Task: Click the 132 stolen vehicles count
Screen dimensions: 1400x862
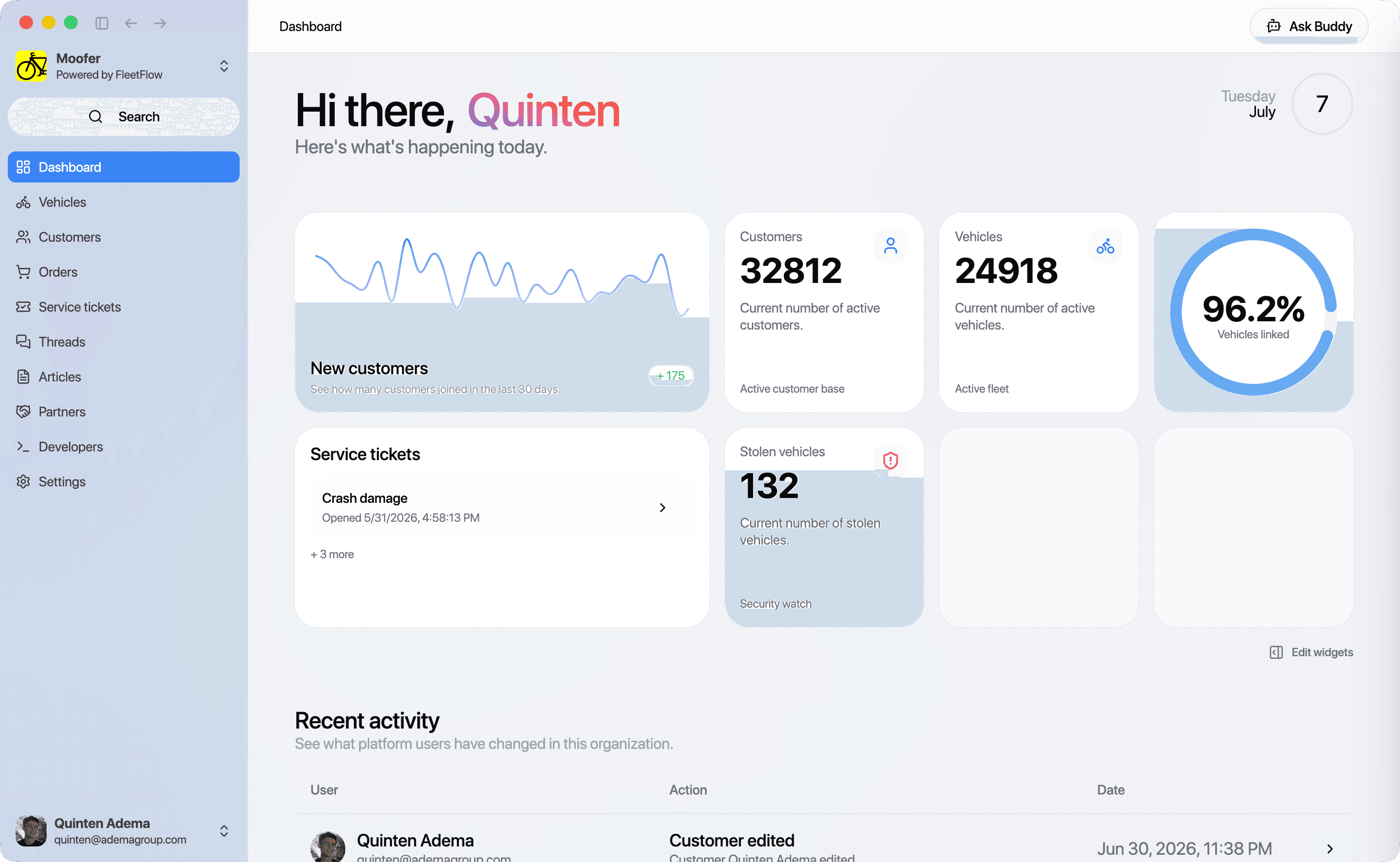Action: point(769,486)
